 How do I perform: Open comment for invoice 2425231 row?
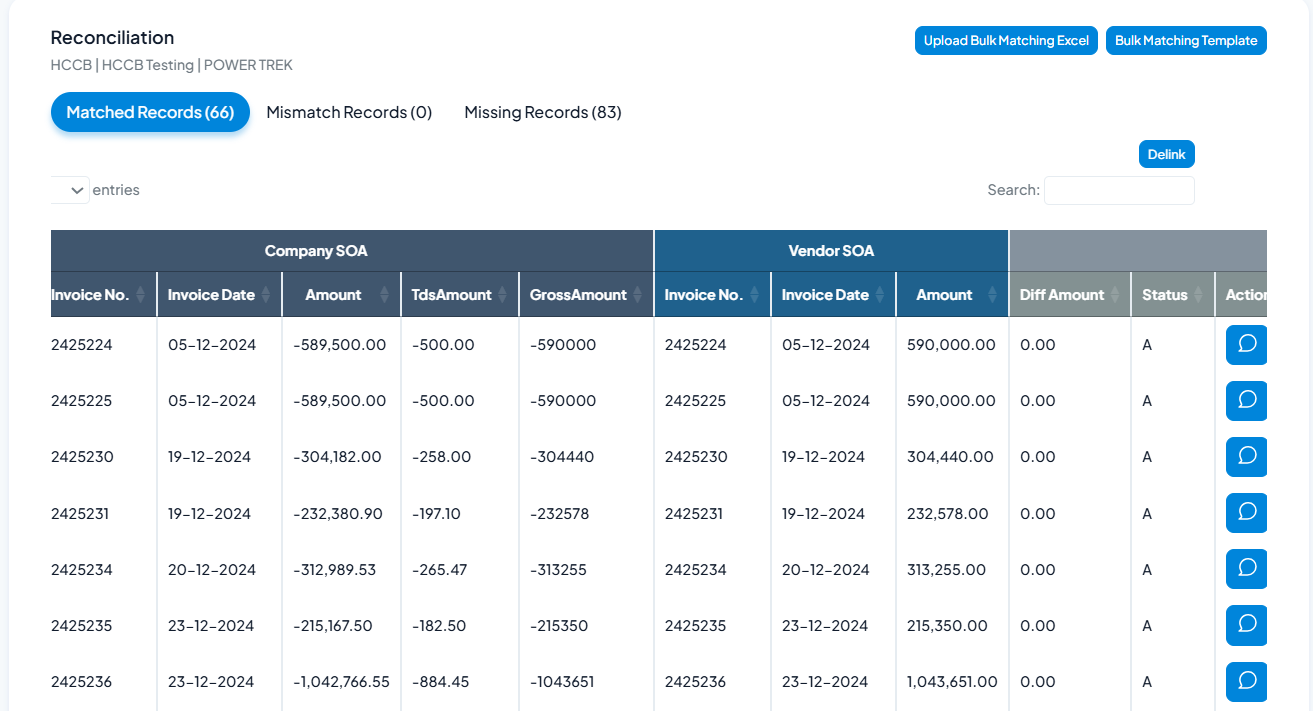pyautogui.click(x=1246, y=513)
